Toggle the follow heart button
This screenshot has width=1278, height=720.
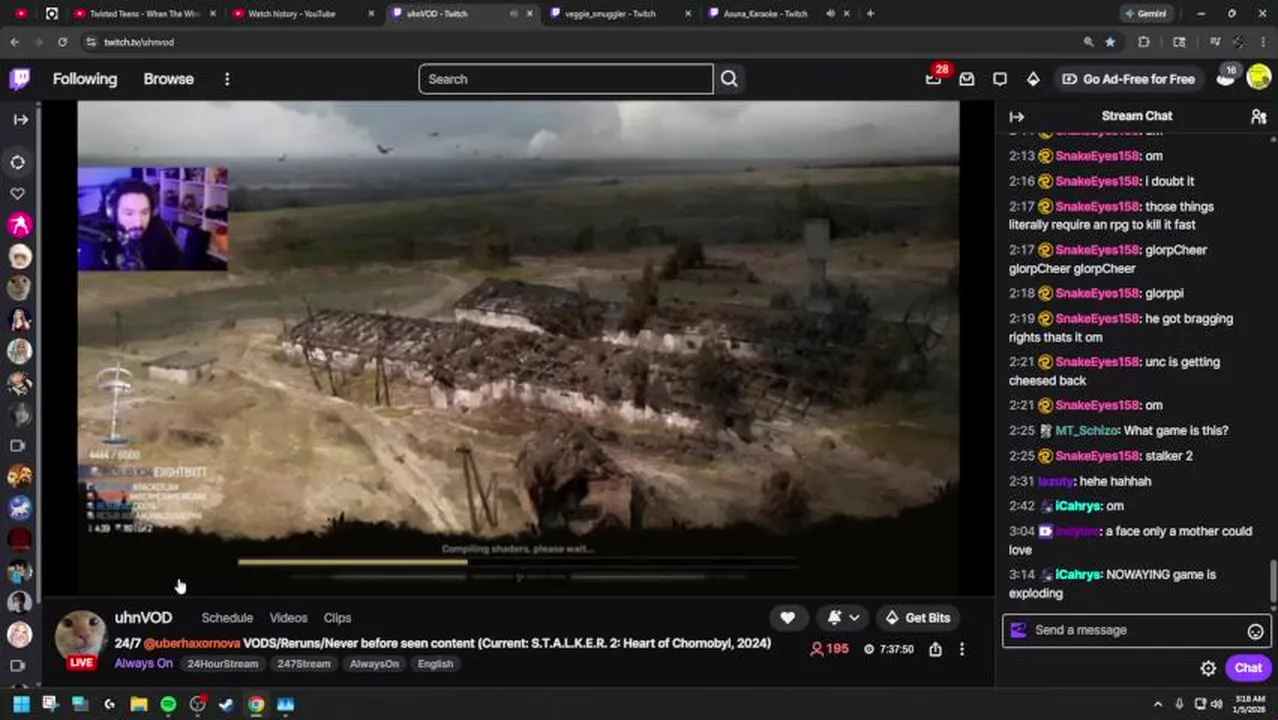tap(788, 618)
